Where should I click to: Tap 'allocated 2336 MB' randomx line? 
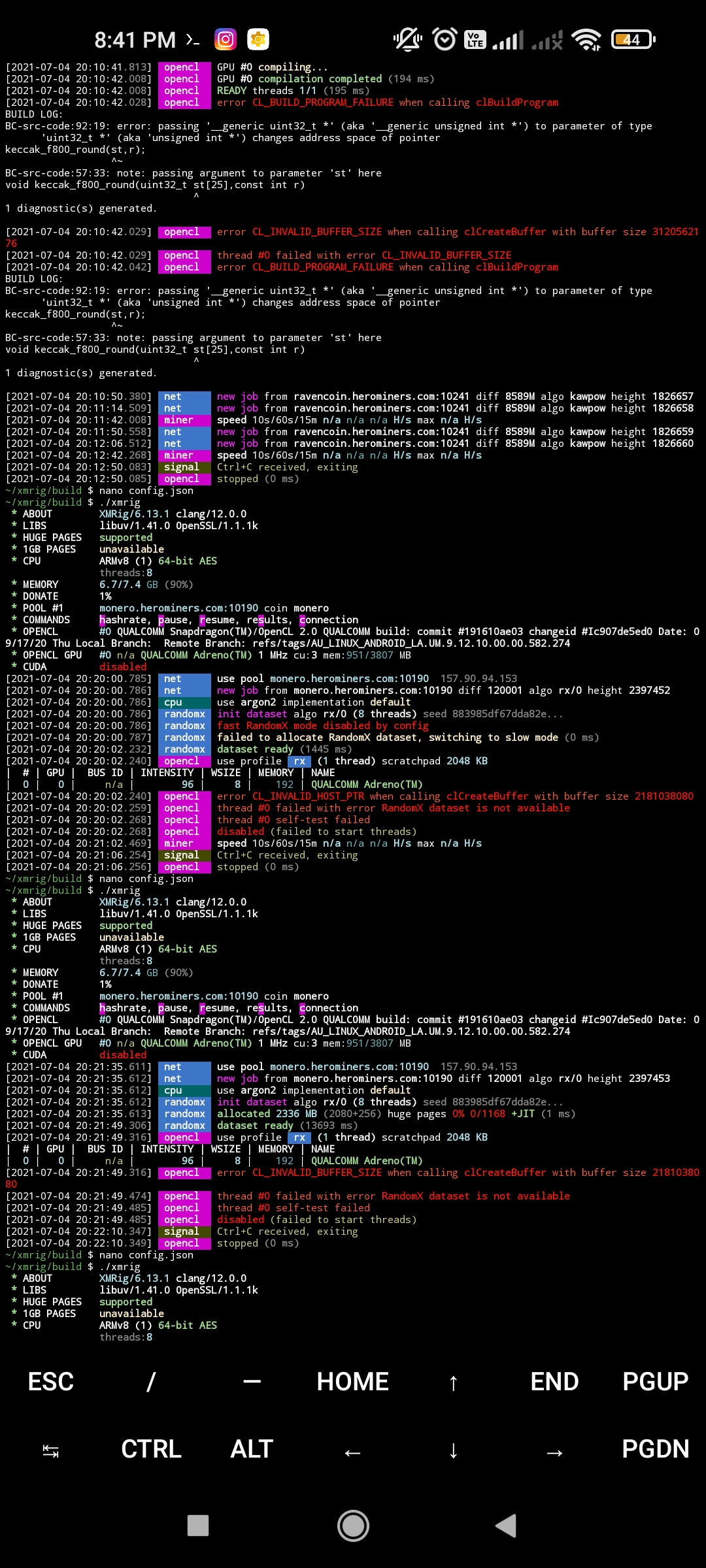(290, 1114)
